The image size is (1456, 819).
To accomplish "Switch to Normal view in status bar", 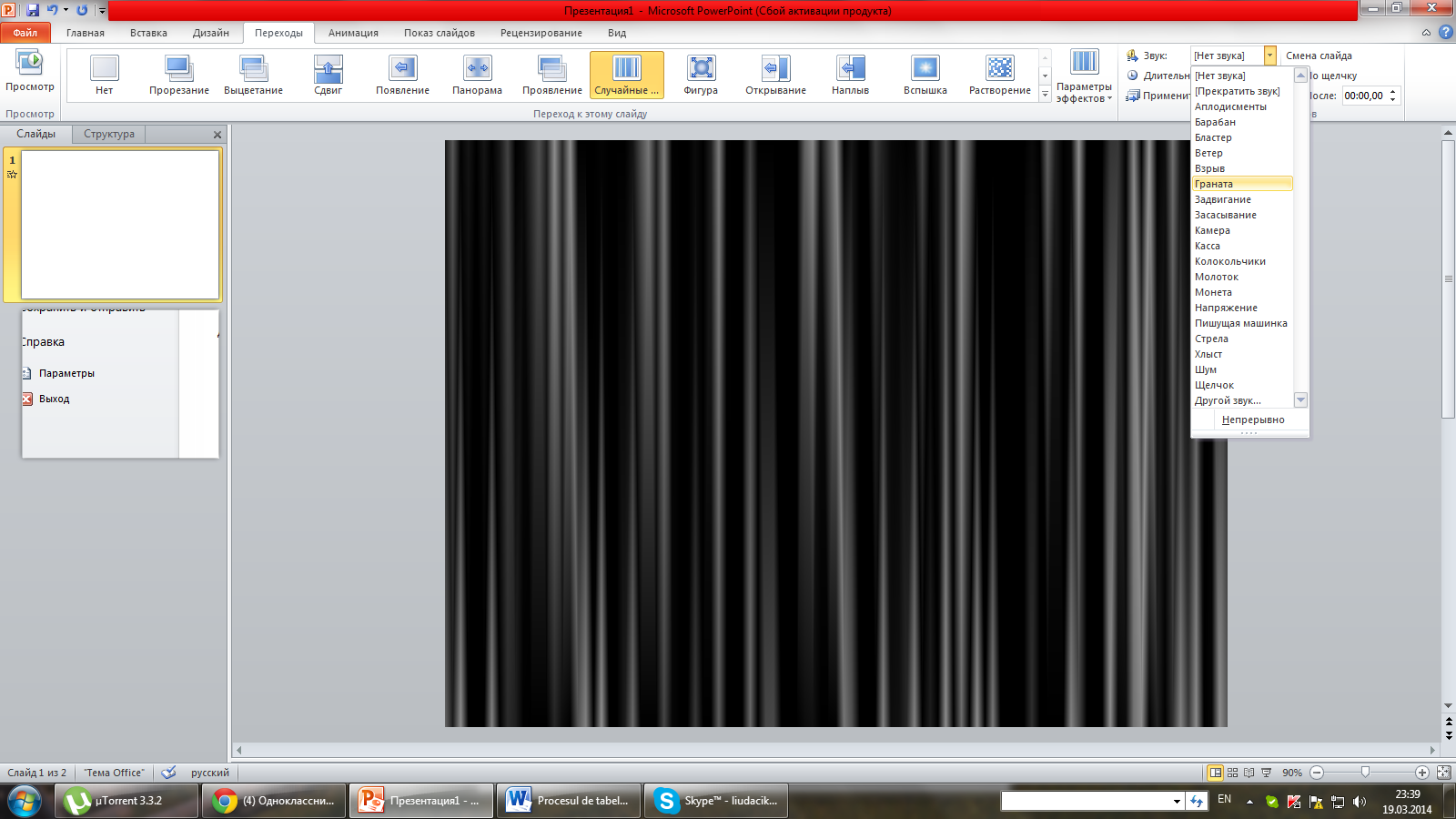I will [x=1215, y=773].
